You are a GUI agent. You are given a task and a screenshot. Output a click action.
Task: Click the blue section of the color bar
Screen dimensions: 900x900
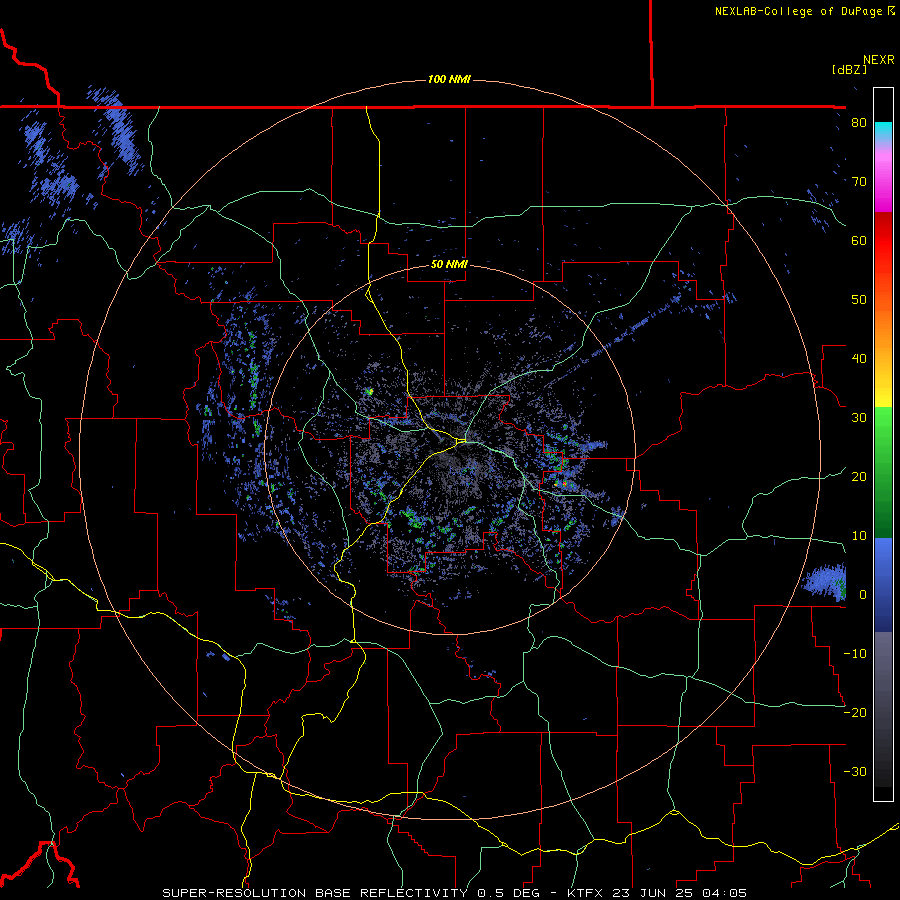[x=883, y=585]
